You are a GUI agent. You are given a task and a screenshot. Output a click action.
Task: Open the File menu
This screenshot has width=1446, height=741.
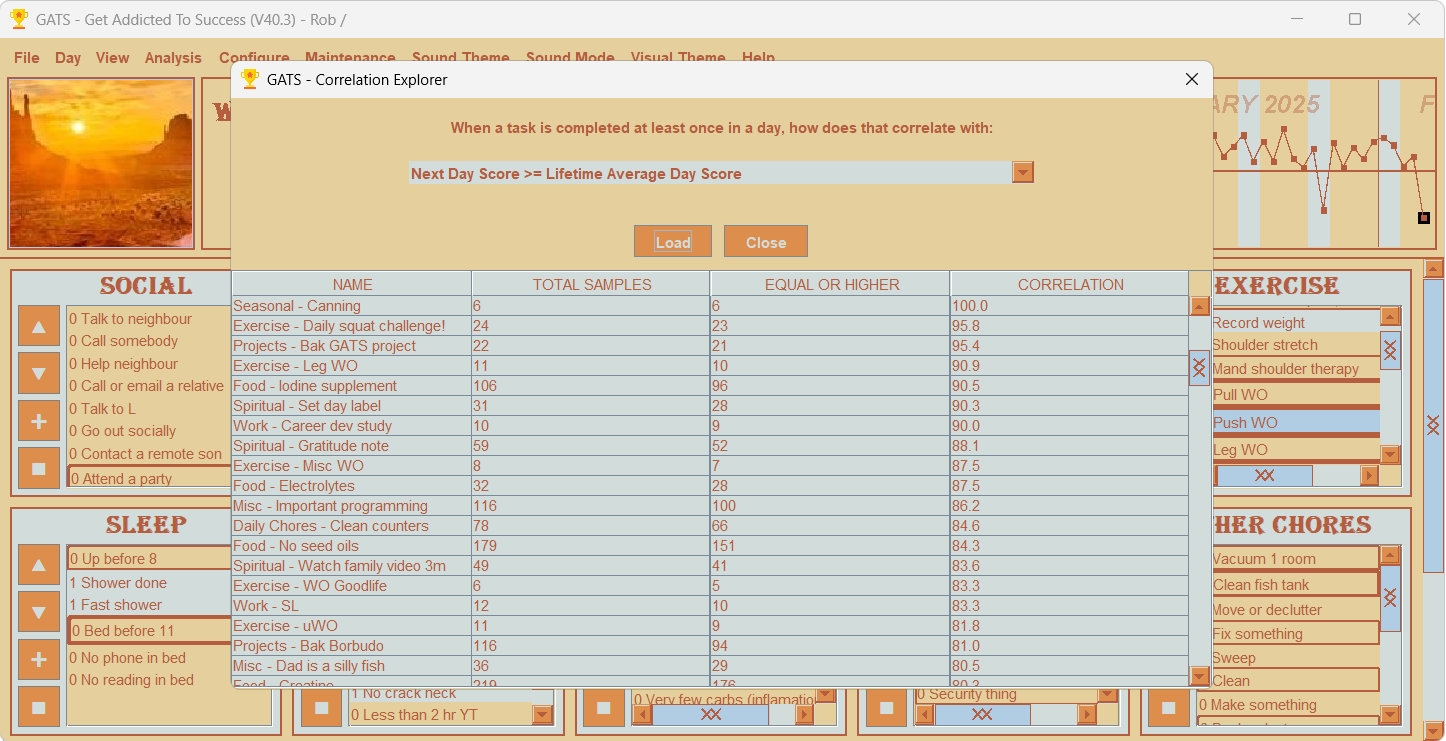coord(27,58)
